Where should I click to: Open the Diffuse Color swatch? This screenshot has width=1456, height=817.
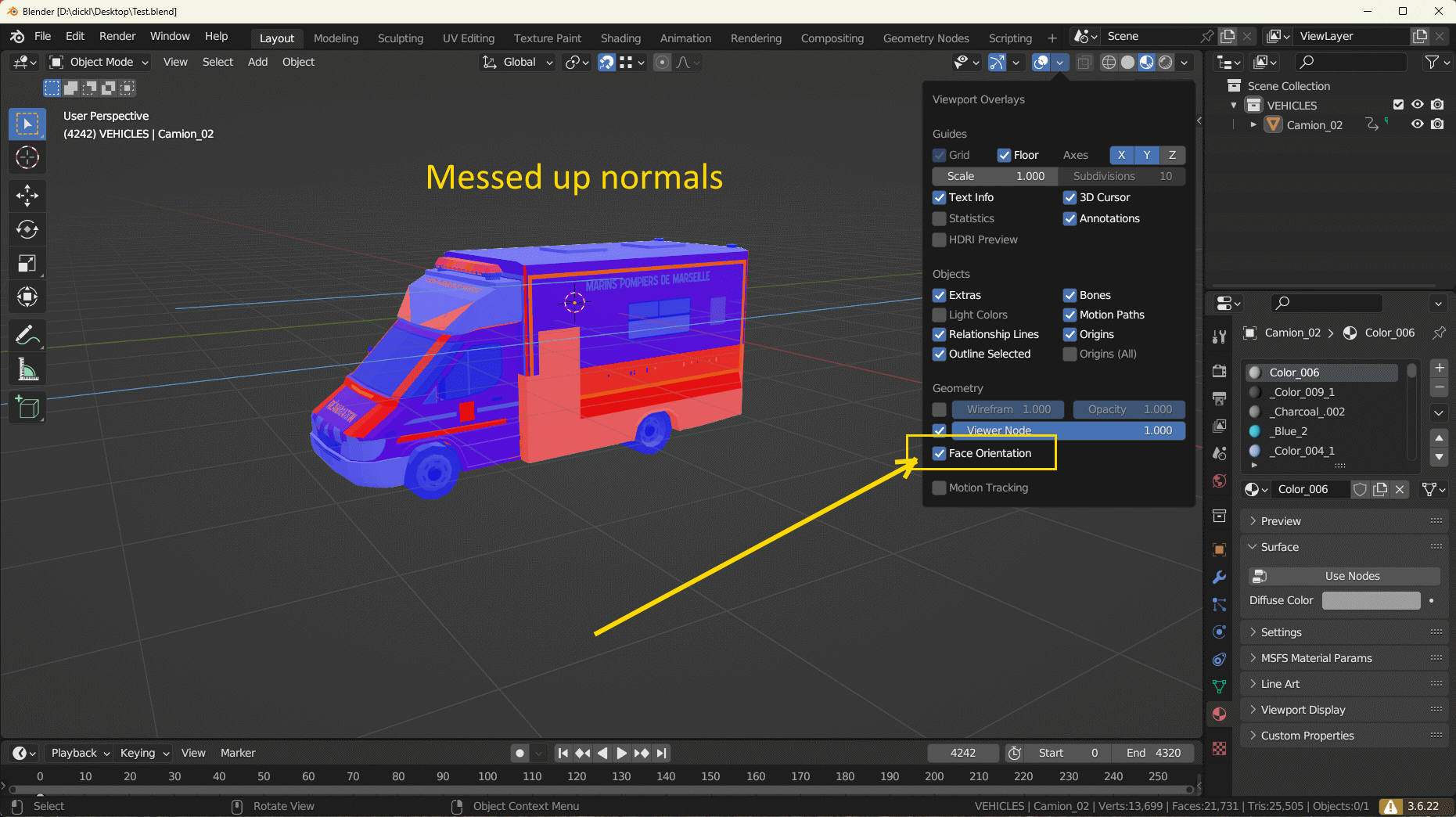1371,600
